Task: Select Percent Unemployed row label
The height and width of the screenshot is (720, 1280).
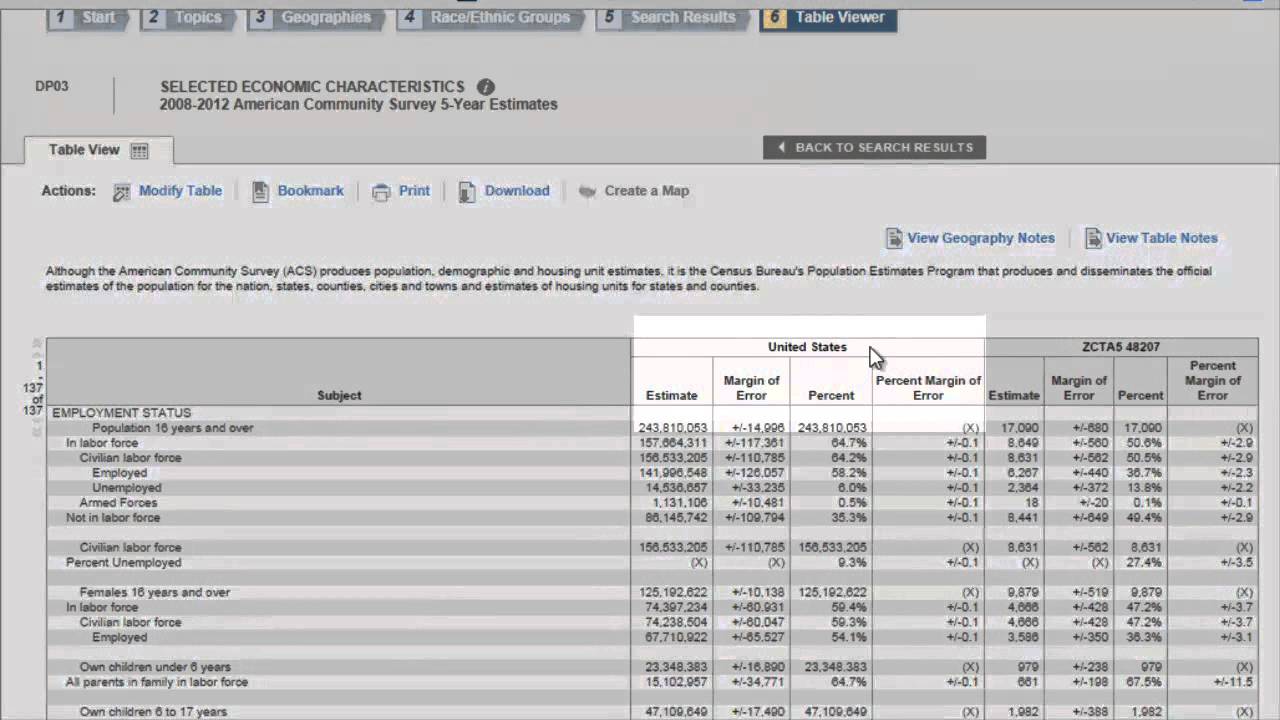Action: [123, 563]
